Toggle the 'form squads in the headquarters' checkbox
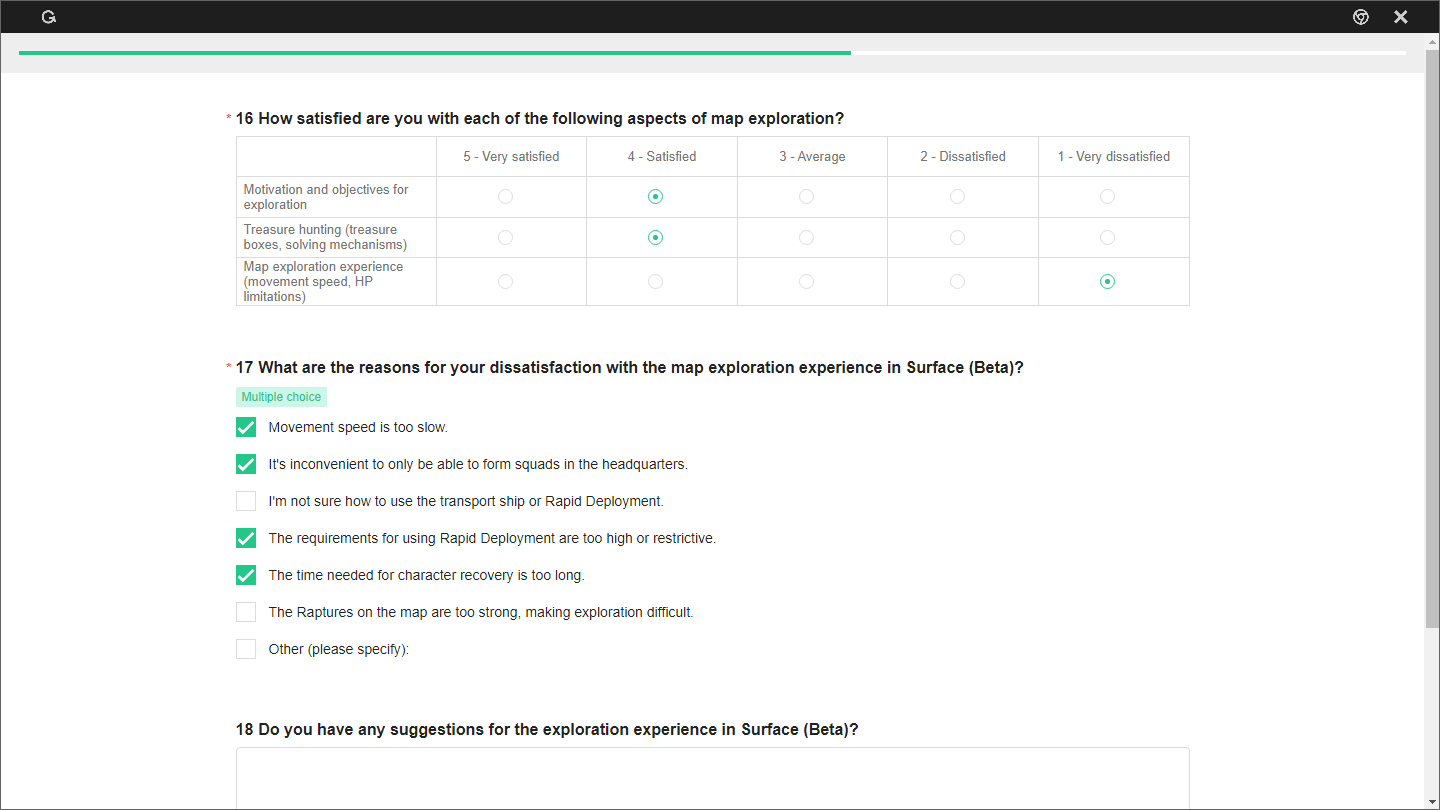This screenshot has height=810, width=1440. (x=246, y=464)
